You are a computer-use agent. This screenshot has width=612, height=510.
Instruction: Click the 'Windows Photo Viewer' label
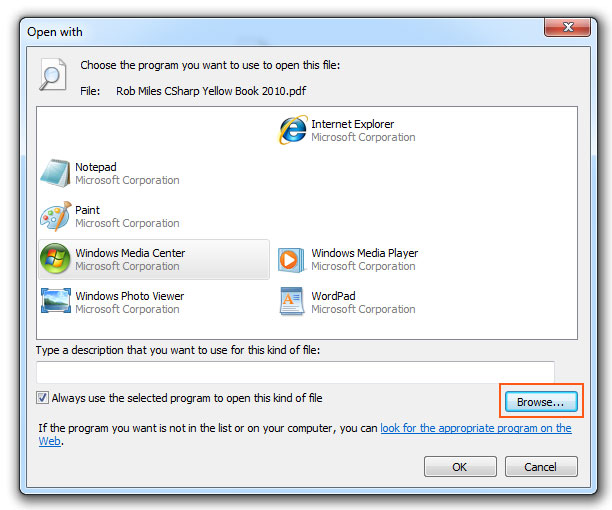(x=130, y=296)
